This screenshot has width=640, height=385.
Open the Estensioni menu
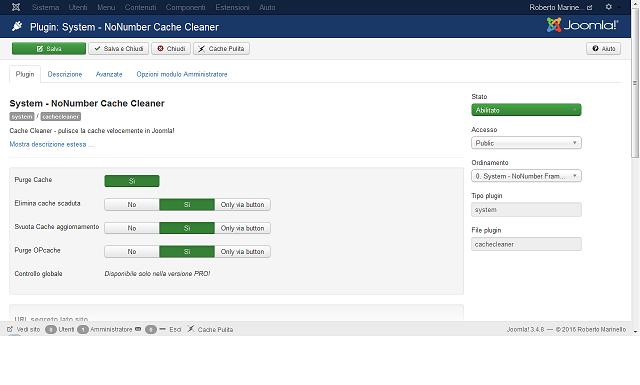232,7
